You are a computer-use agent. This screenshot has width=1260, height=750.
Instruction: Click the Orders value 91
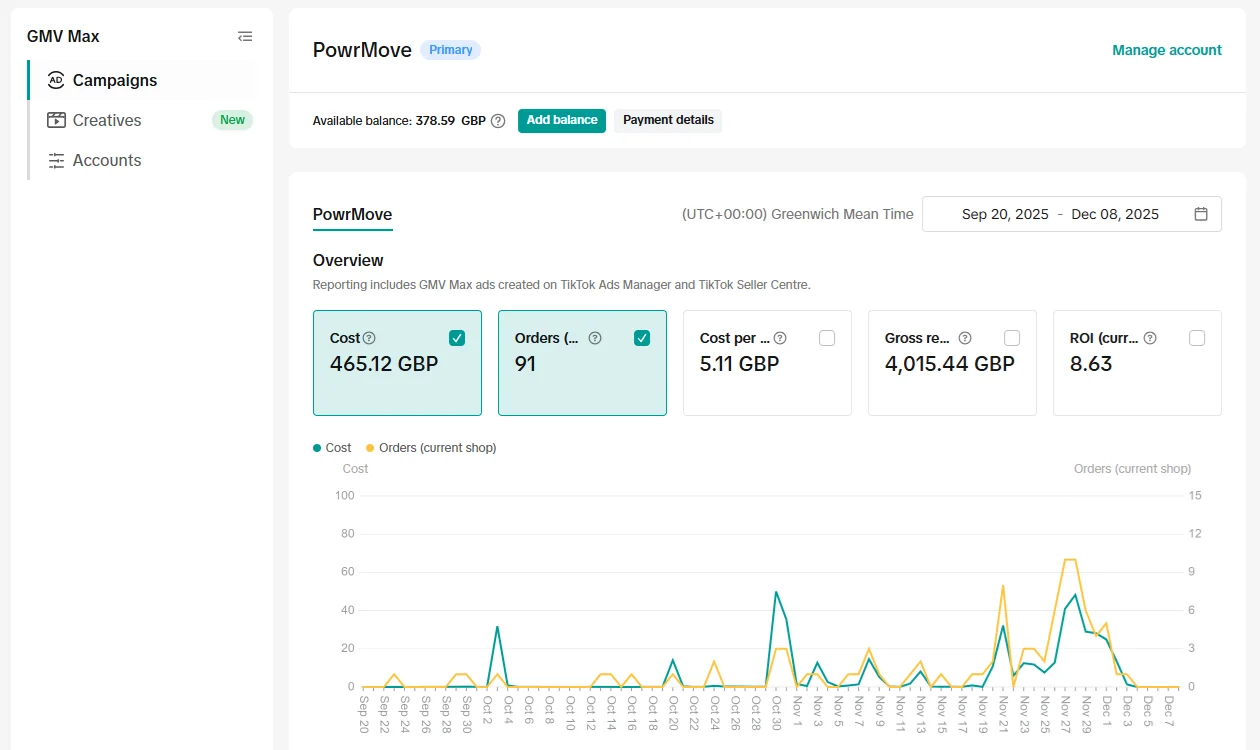click(525, 364)
